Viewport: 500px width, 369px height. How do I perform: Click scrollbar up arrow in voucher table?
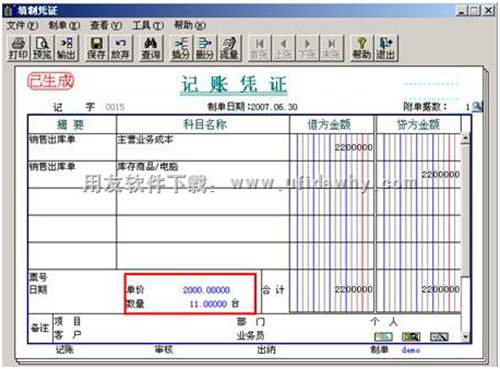point(466,138)
